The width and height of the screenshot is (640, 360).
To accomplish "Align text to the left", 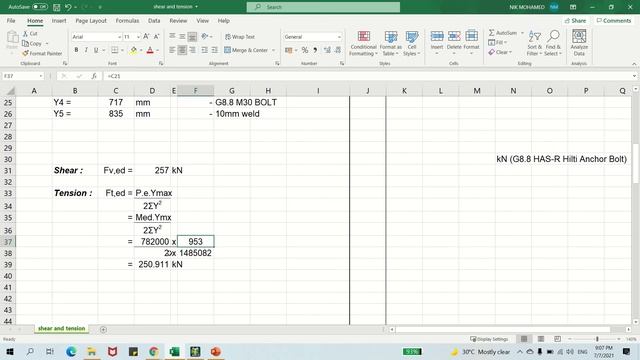I will pyautogui.click(x=172, y=50).
